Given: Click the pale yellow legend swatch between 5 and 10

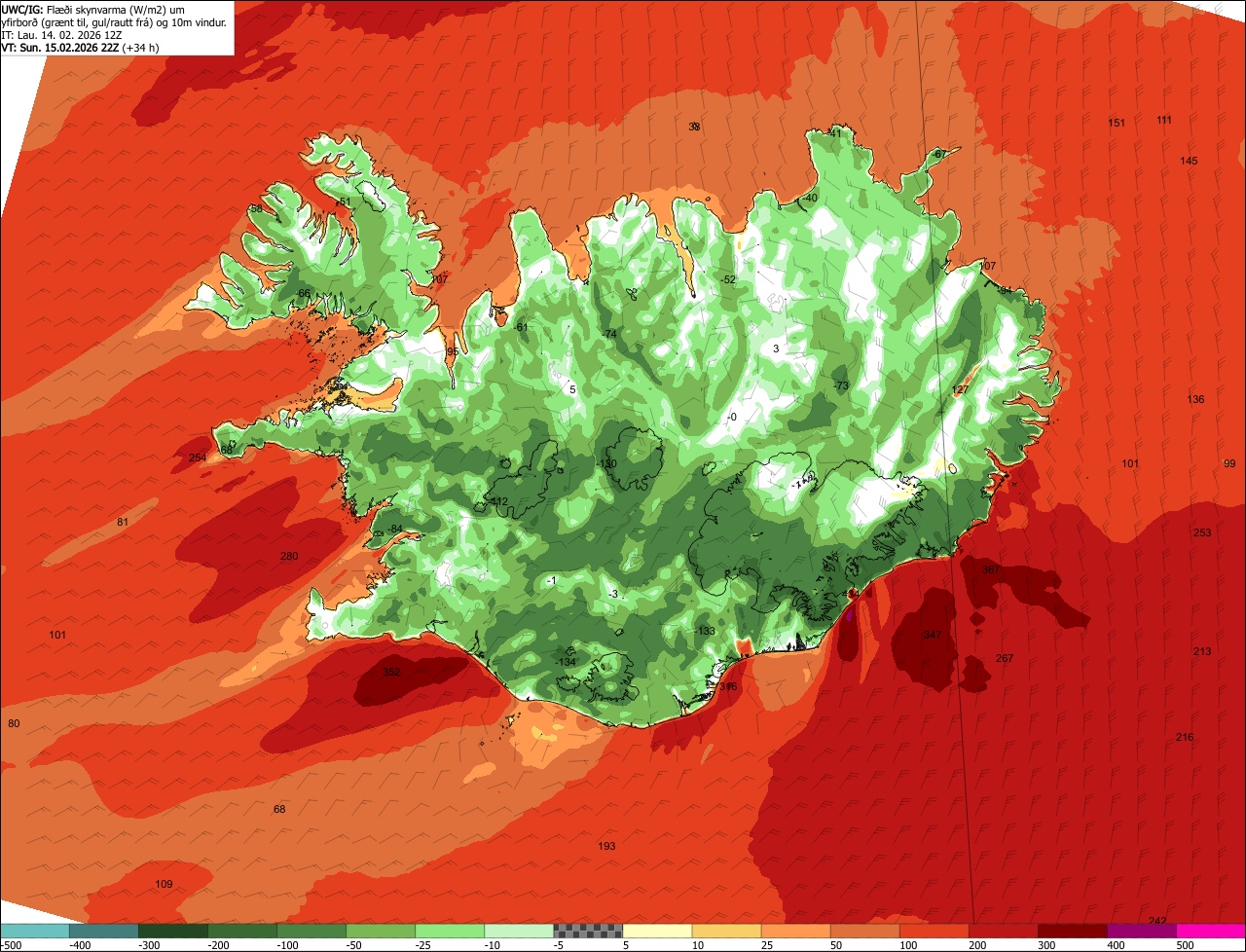Looking at the screenshot, I should point(657,931).
